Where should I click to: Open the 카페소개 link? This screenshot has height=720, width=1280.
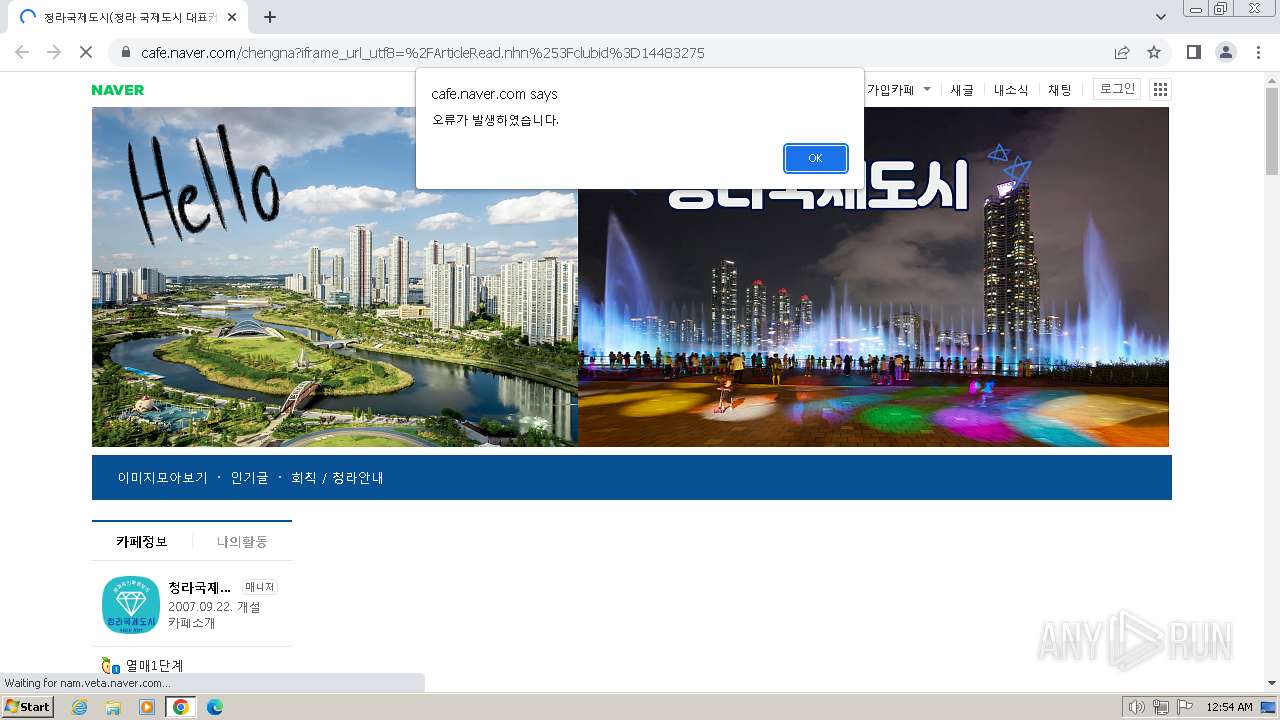(x=192, y=623)
